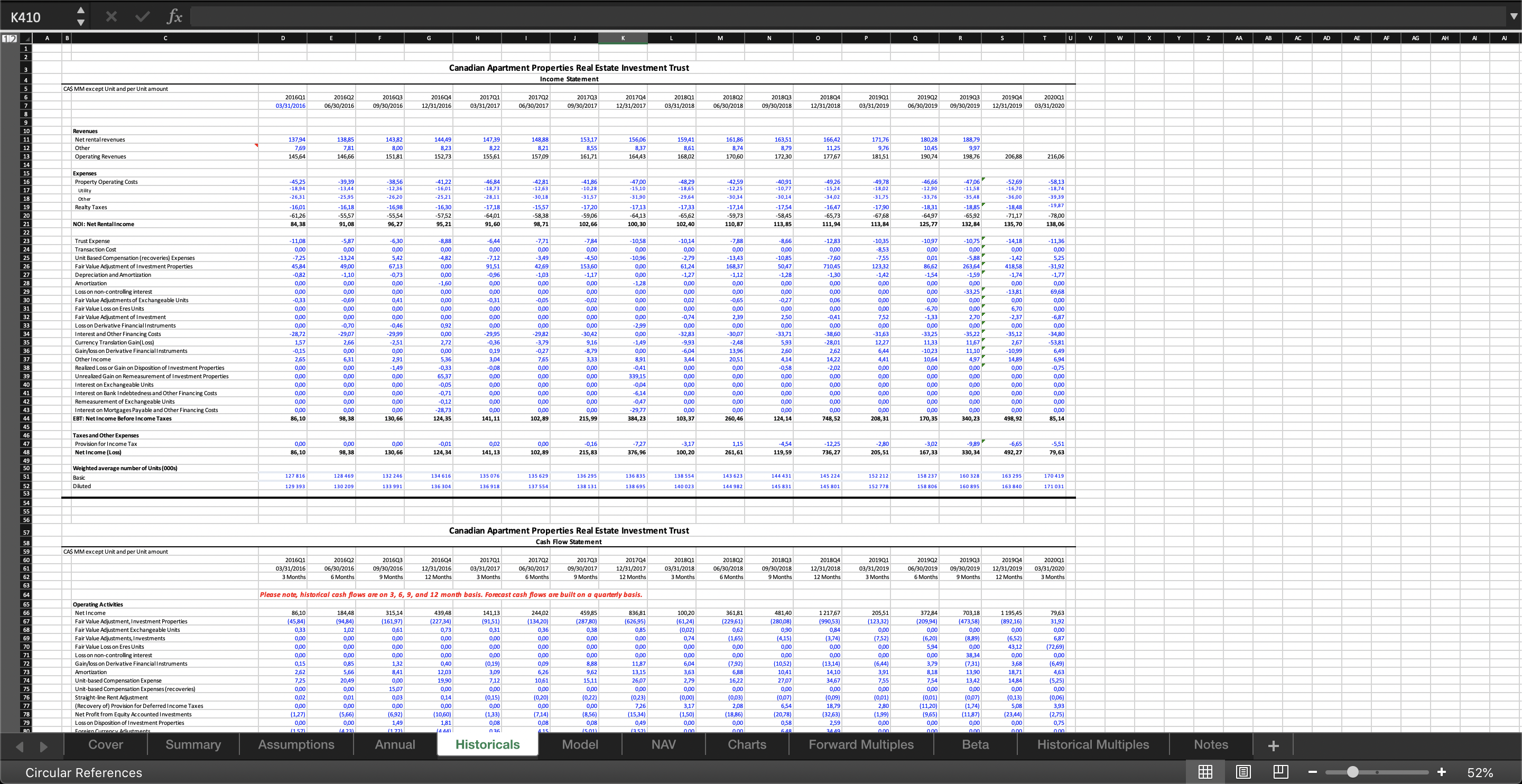Viewport: 1522px width, 784px height.
Task: Select the Historicals sheet tab
Action: point(487,744)
